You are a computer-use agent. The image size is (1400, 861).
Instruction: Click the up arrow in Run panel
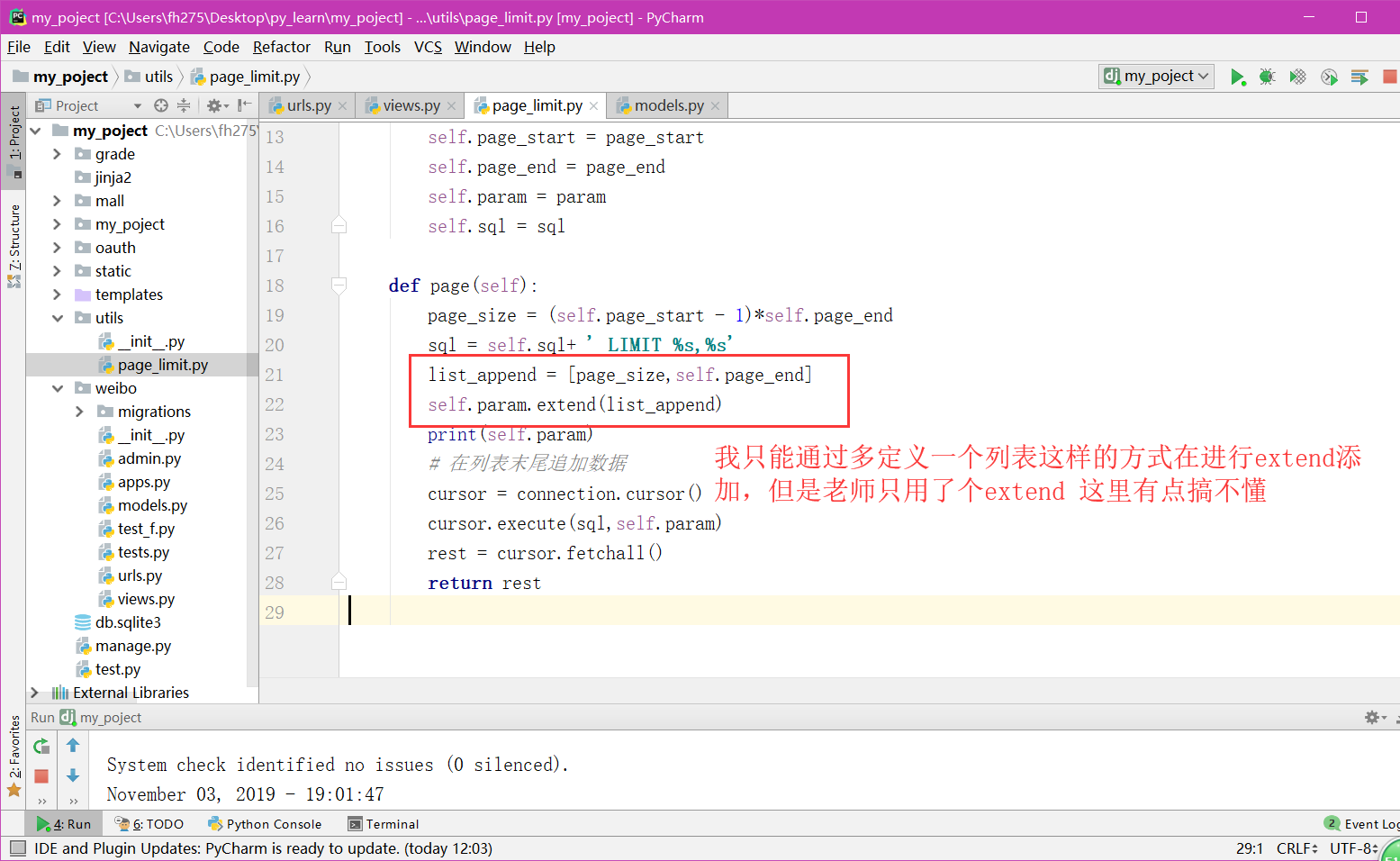click(x=73, y=746)
